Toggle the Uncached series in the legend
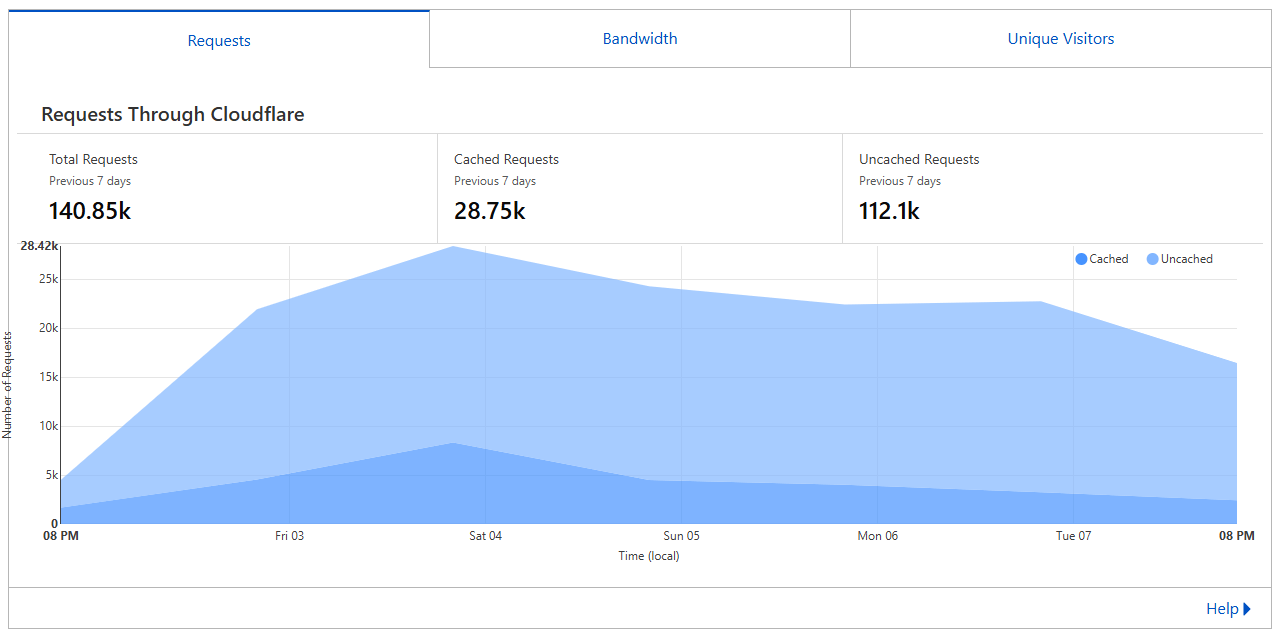 tap(1179, 258)
